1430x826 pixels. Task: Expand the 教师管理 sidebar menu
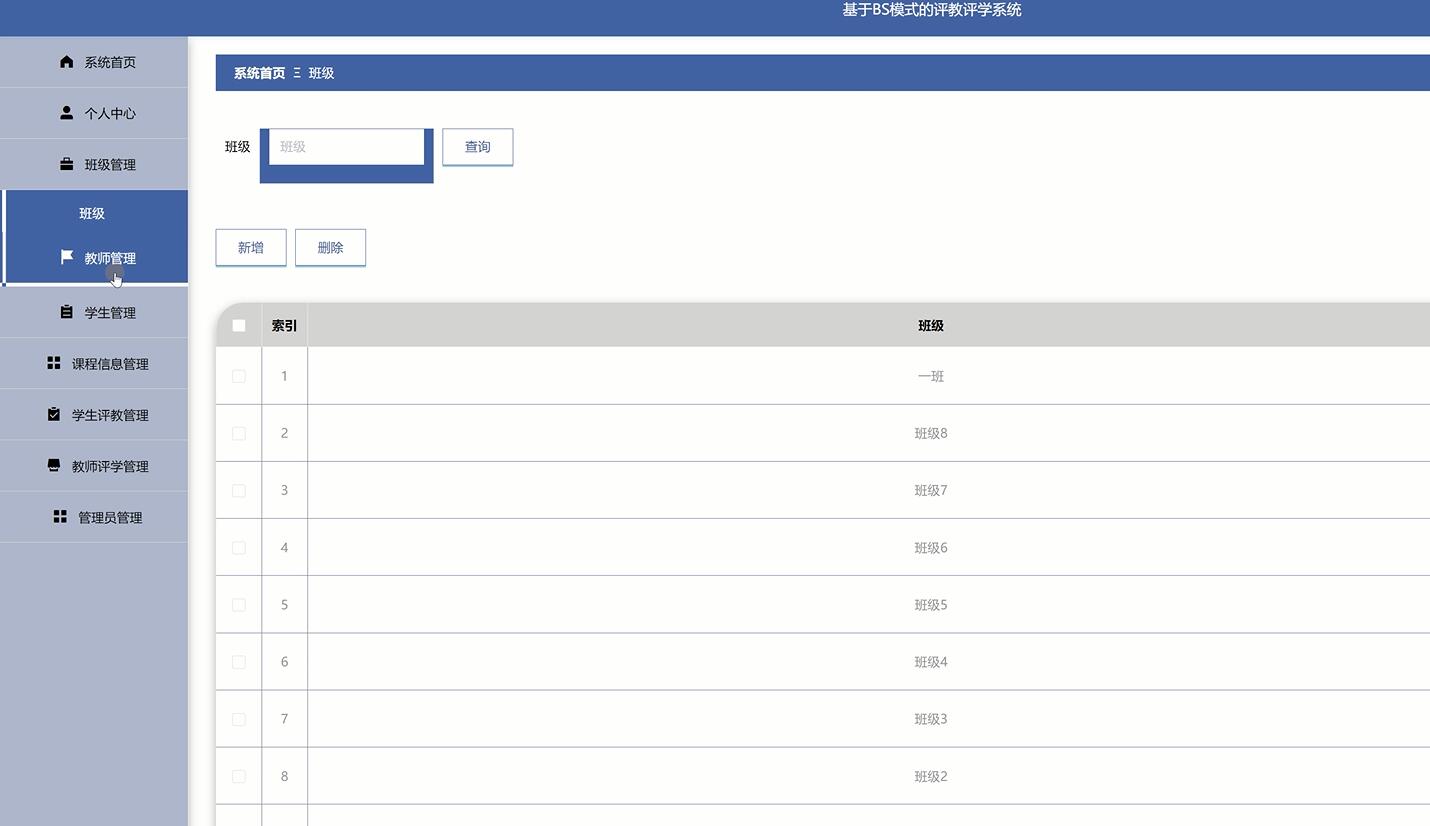[94, 258]
